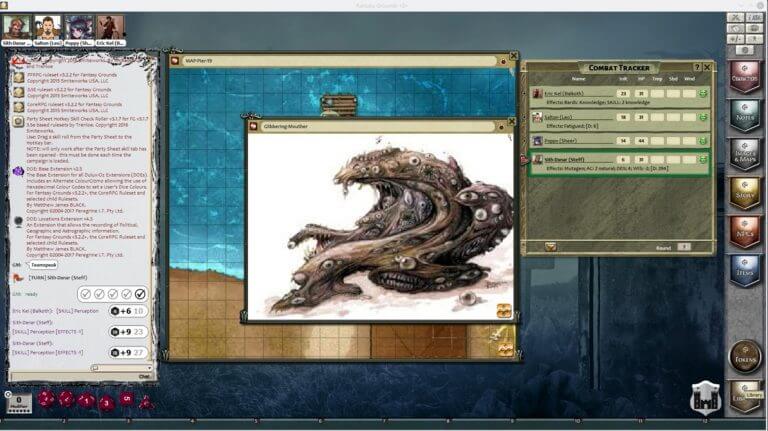Click the Eric Kel (Balkoth) name in tracker
The height and width of the screenshot is (431, 768).
coord(564,93)
